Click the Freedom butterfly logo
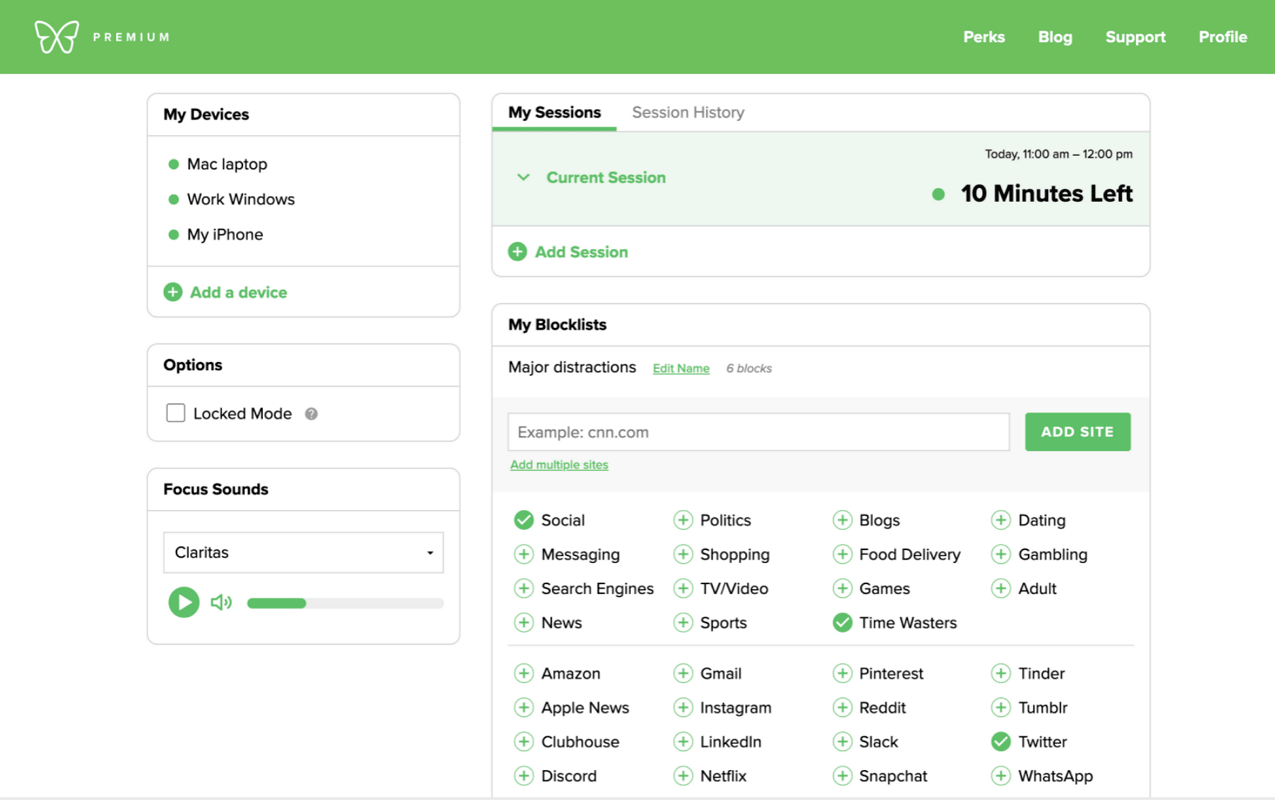This screenshot has width=1275, height=800. [56, 37]
